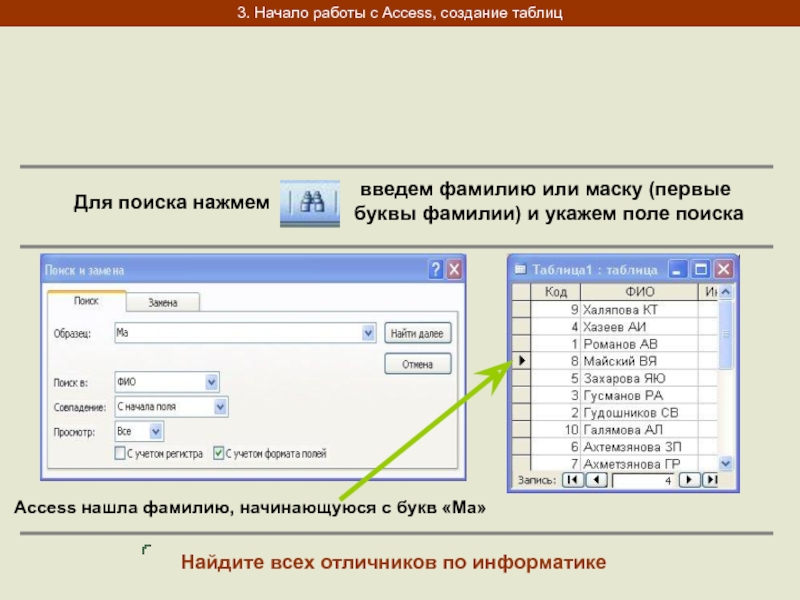Go to first record navigation button
Image resolution: width=800 pixels, height=600 pixels.
click(x=572, y=481)
